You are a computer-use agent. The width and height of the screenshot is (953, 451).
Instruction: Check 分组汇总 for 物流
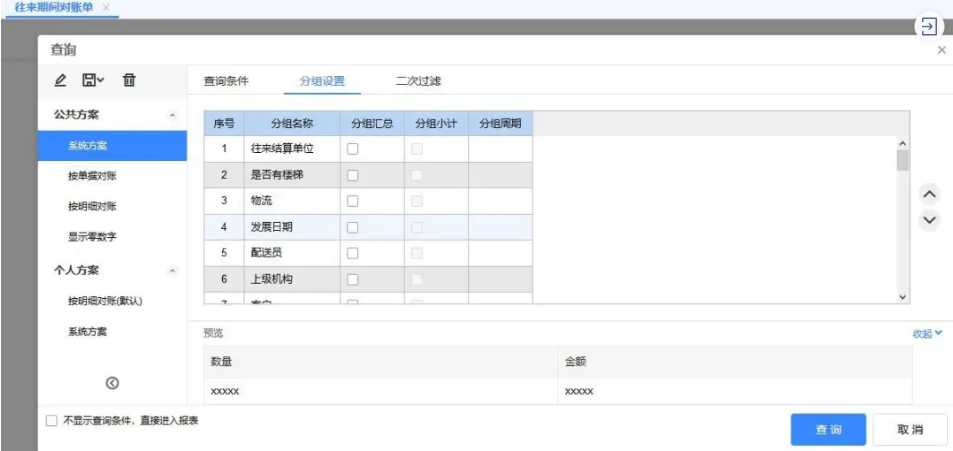pyautogui.click(x=353, y=201)
